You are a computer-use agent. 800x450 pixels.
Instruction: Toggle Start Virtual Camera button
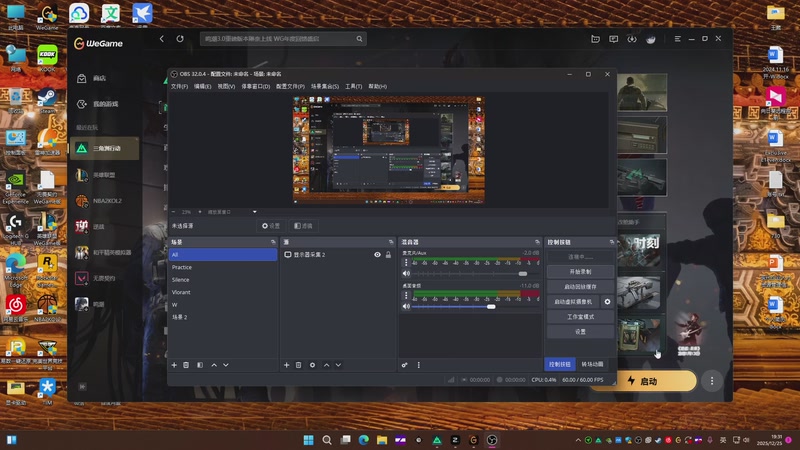click(573, 302)
